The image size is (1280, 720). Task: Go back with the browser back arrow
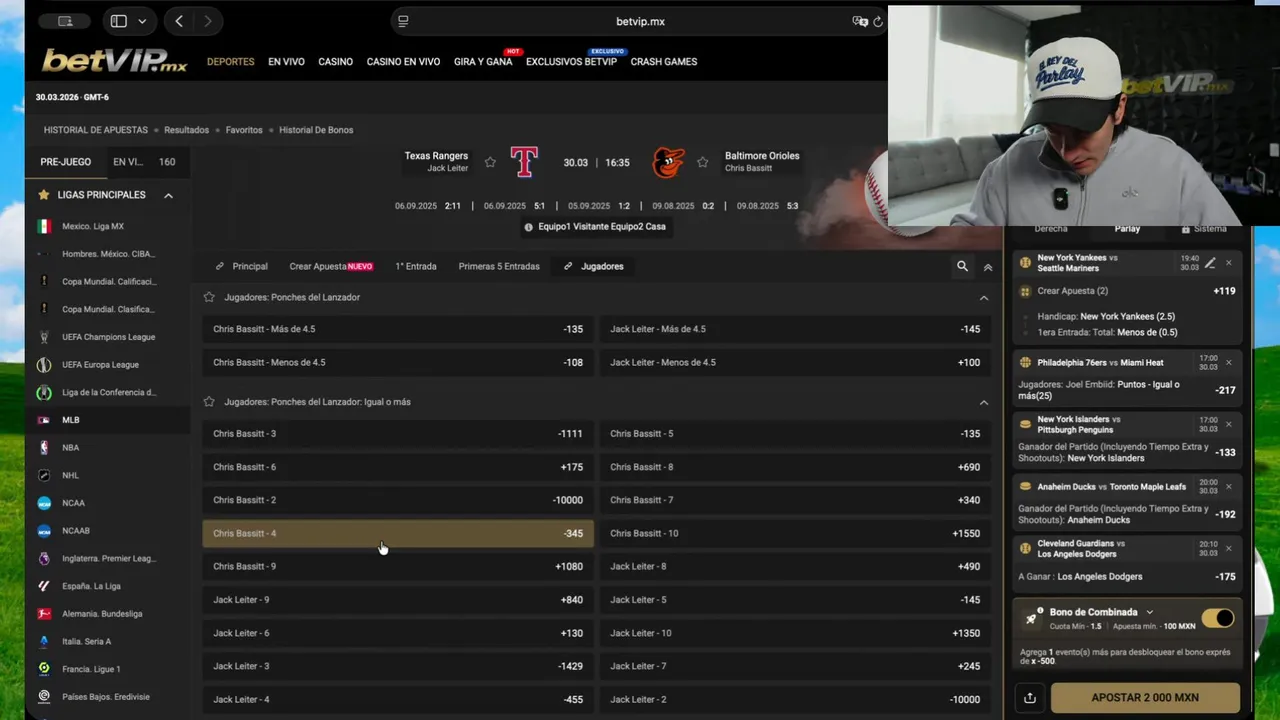(179, 21)
